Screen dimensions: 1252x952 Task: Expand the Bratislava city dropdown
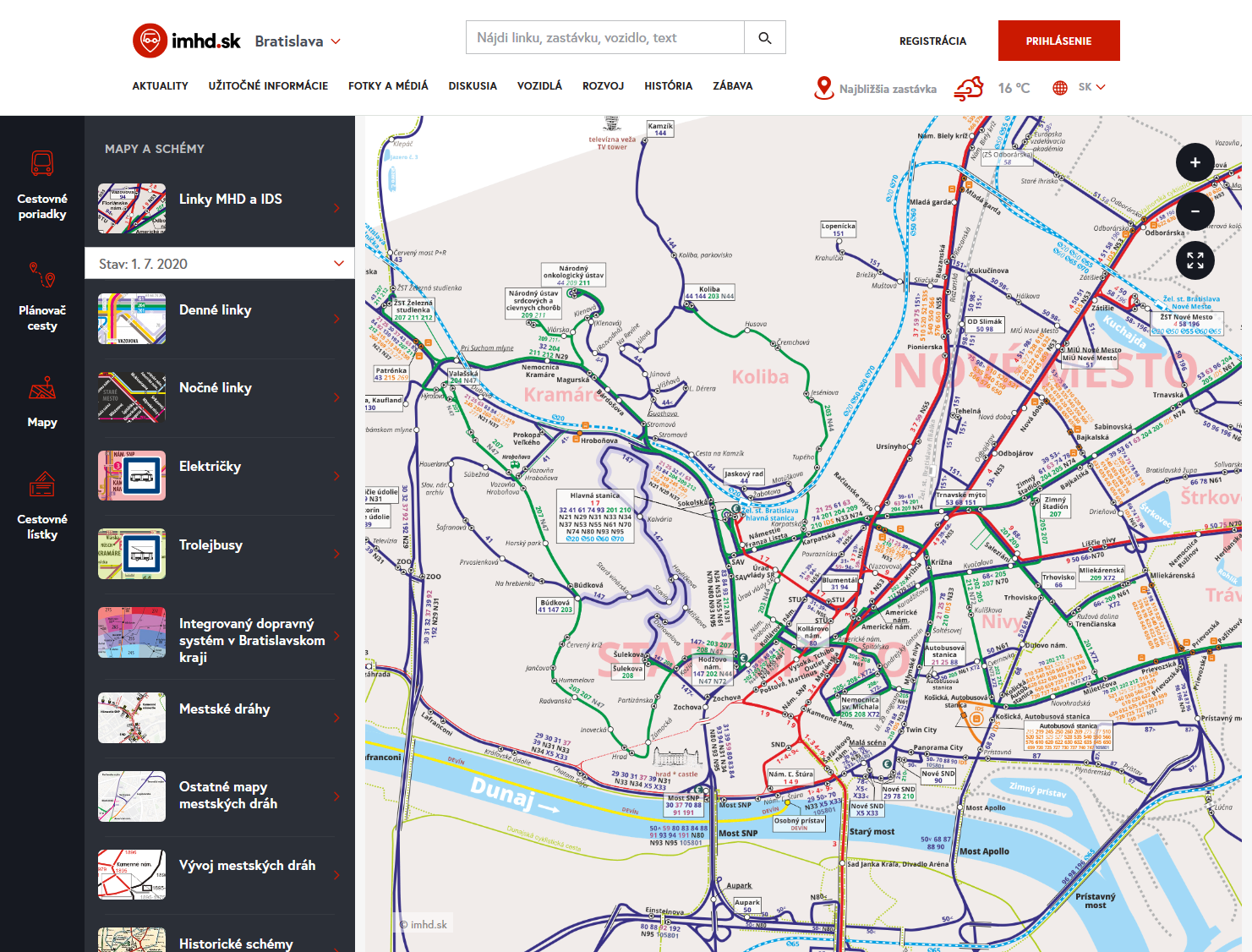pyautogui.click(x=298, y=41)
